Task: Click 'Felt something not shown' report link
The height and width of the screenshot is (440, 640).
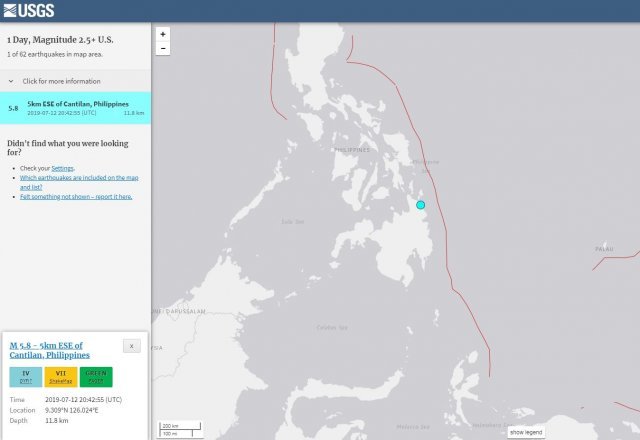Action: [76, 197]
